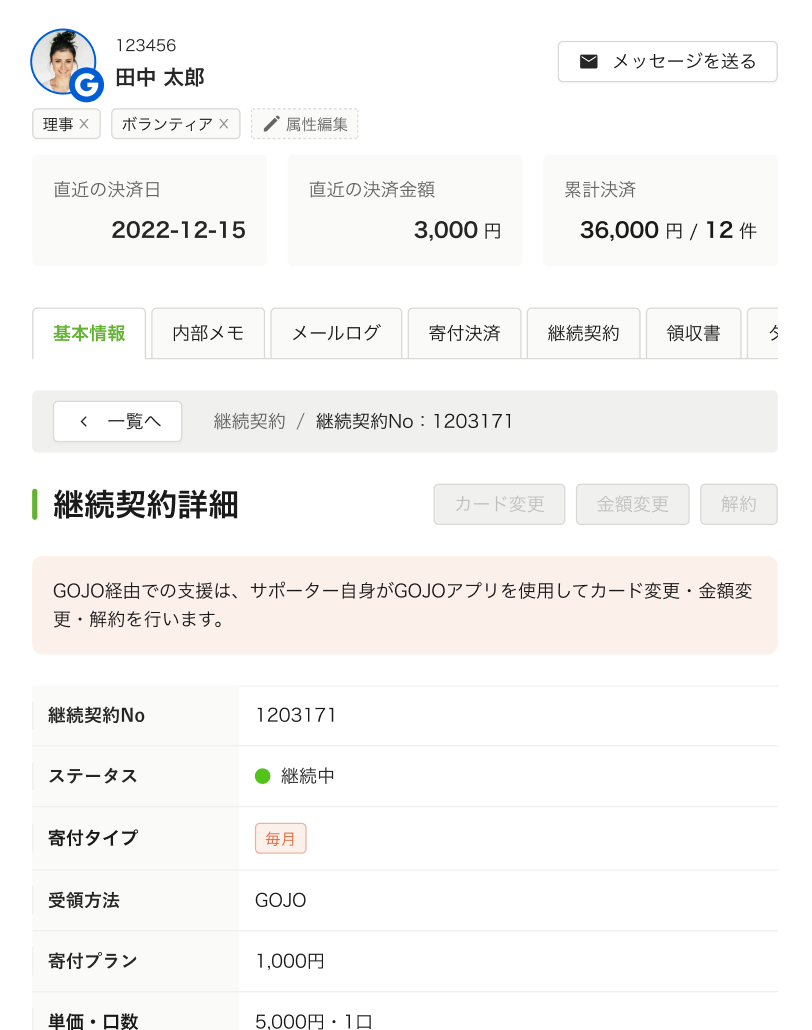Go to the 寄付決済 tab
This screenshot has width=812, height=1030.
[x=464, y=333]
